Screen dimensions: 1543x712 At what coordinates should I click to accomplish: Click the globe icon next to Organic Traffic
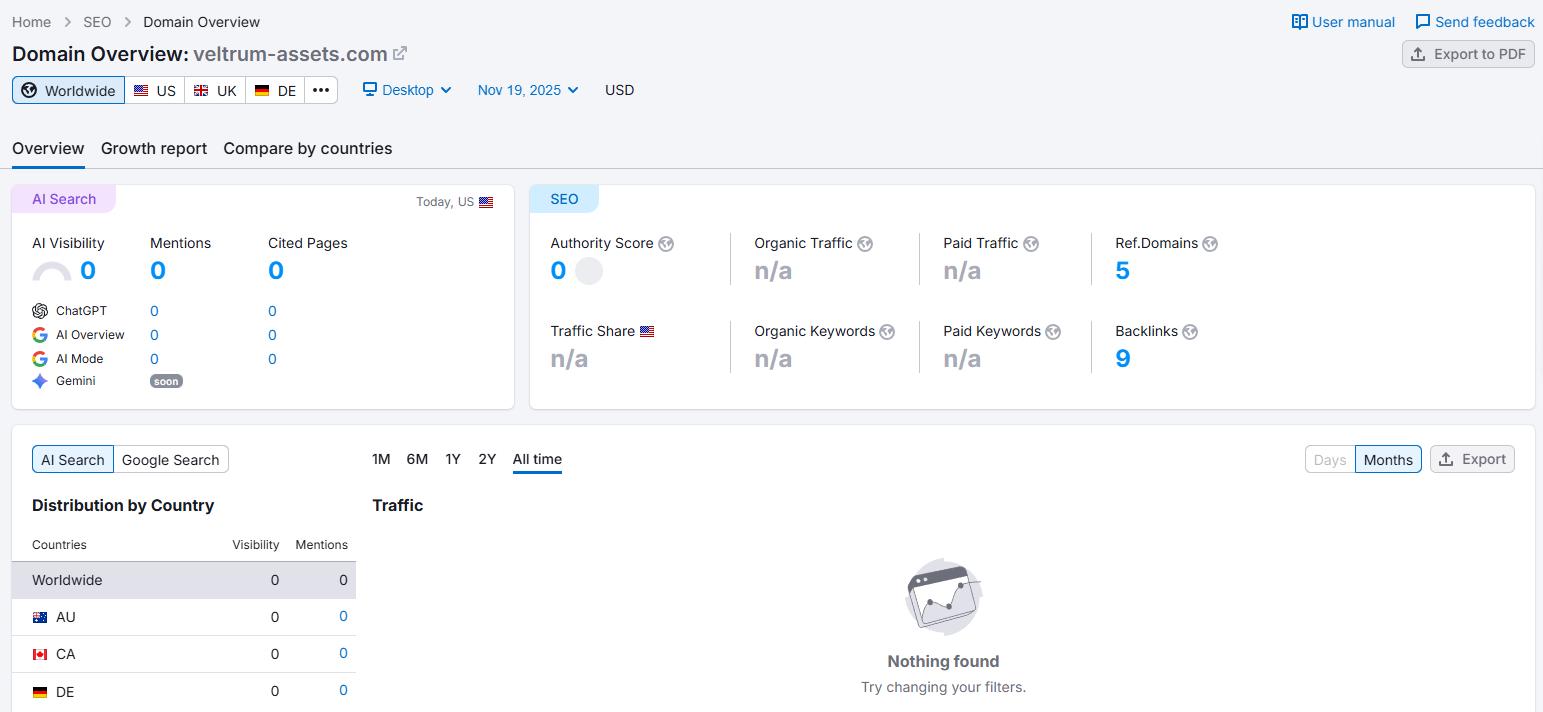click(x=865, y=243)
